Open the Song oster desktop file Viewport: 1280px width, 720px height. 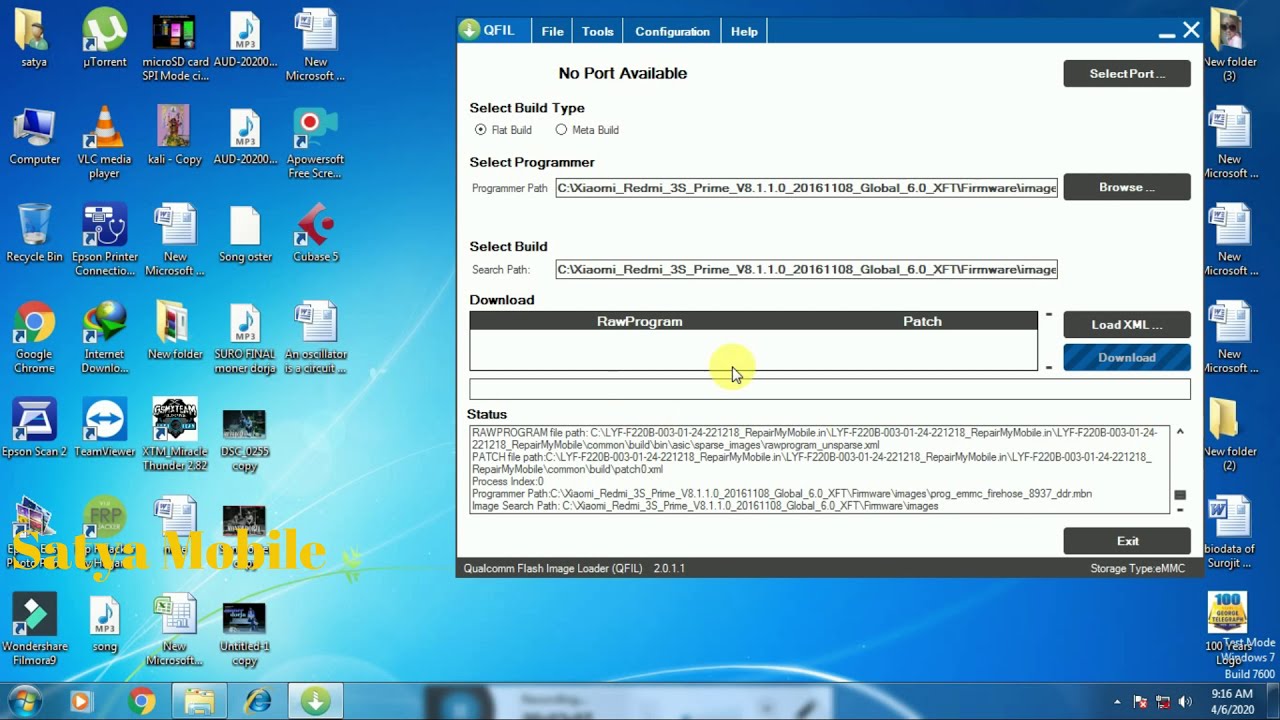(245, 233)
